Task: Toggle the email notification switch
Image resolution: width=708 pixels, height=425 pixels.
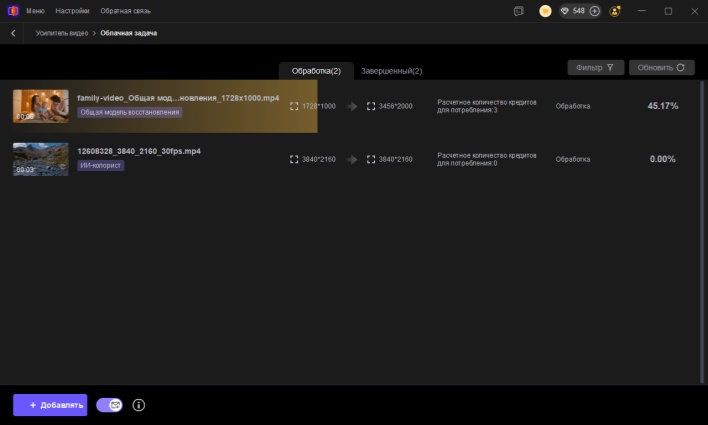Action: [x=110, y=405]
